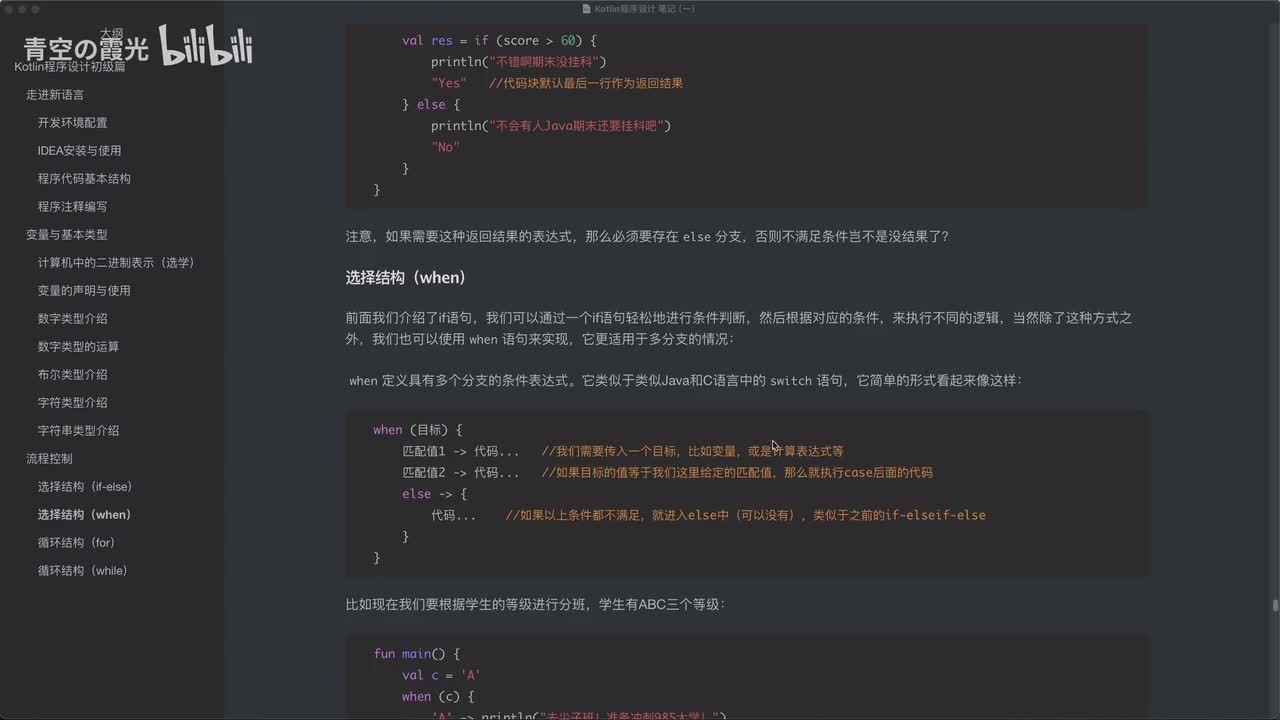Go to 流程控制 outline heading
Image resolution: width=1280 pixels, height=720 pixels.
point(49,459)
